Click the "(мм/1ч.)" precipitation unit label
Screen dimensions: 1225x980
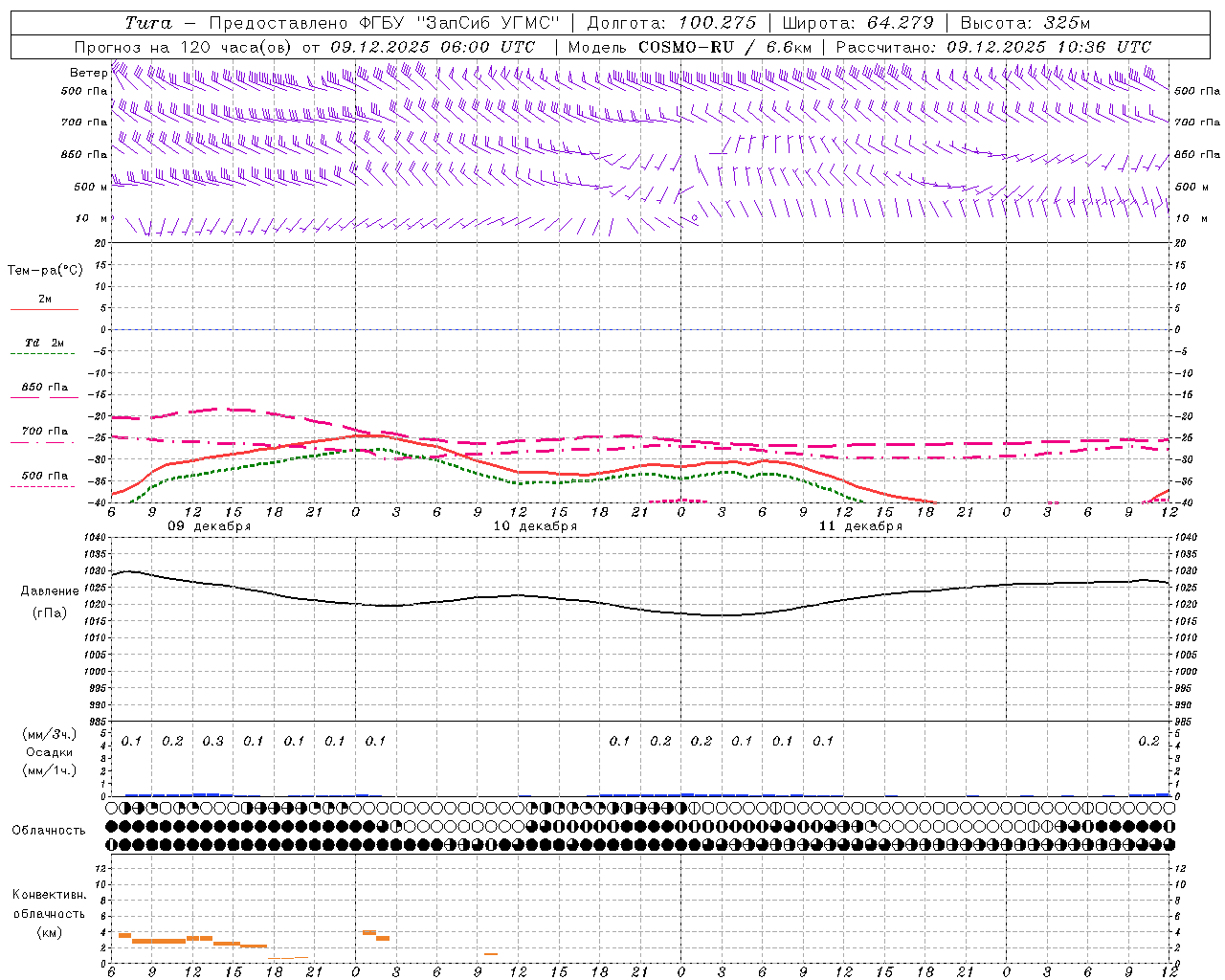(50, 769)
